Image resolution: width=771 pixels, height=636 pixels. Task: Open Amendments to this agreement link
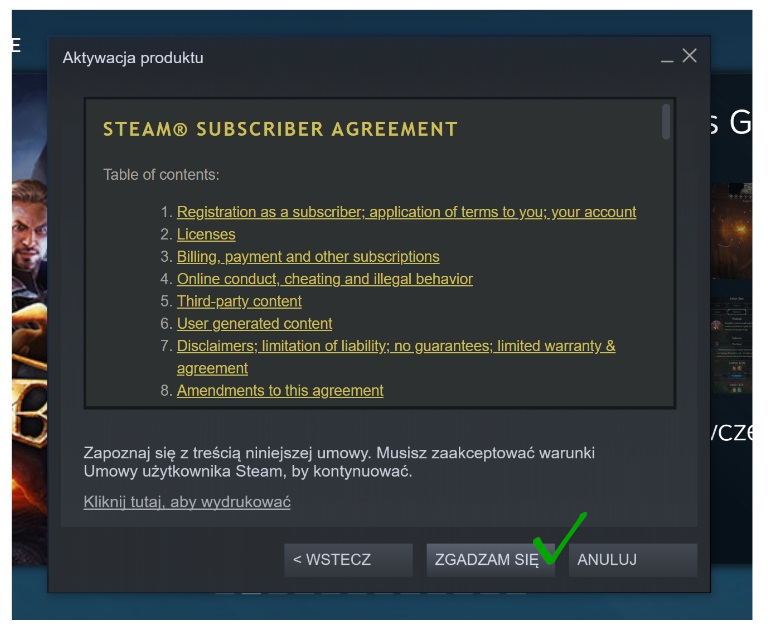point(280,391)
